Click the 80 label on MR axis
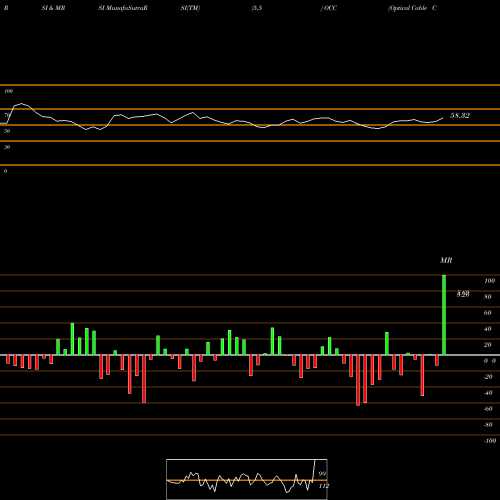 click(488, 297)
